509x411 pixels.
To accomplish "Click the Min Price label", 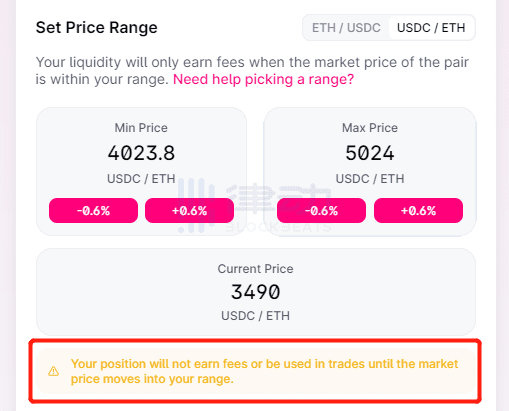I will pyautogui.click(x=141, y=128).
